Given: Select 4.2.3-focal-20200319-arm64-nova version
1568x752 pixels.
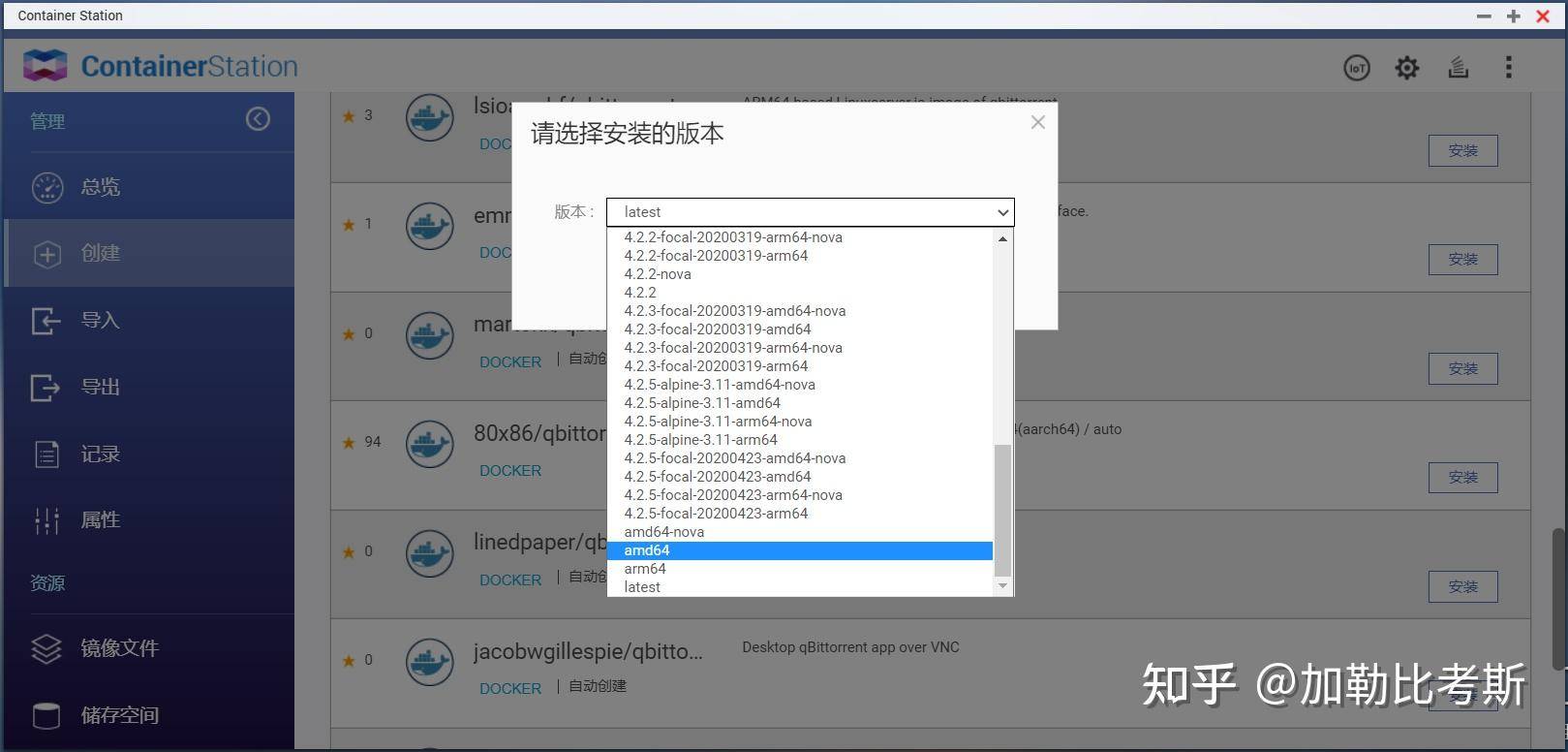Looking at the screenshot, I should coord(800,348).
